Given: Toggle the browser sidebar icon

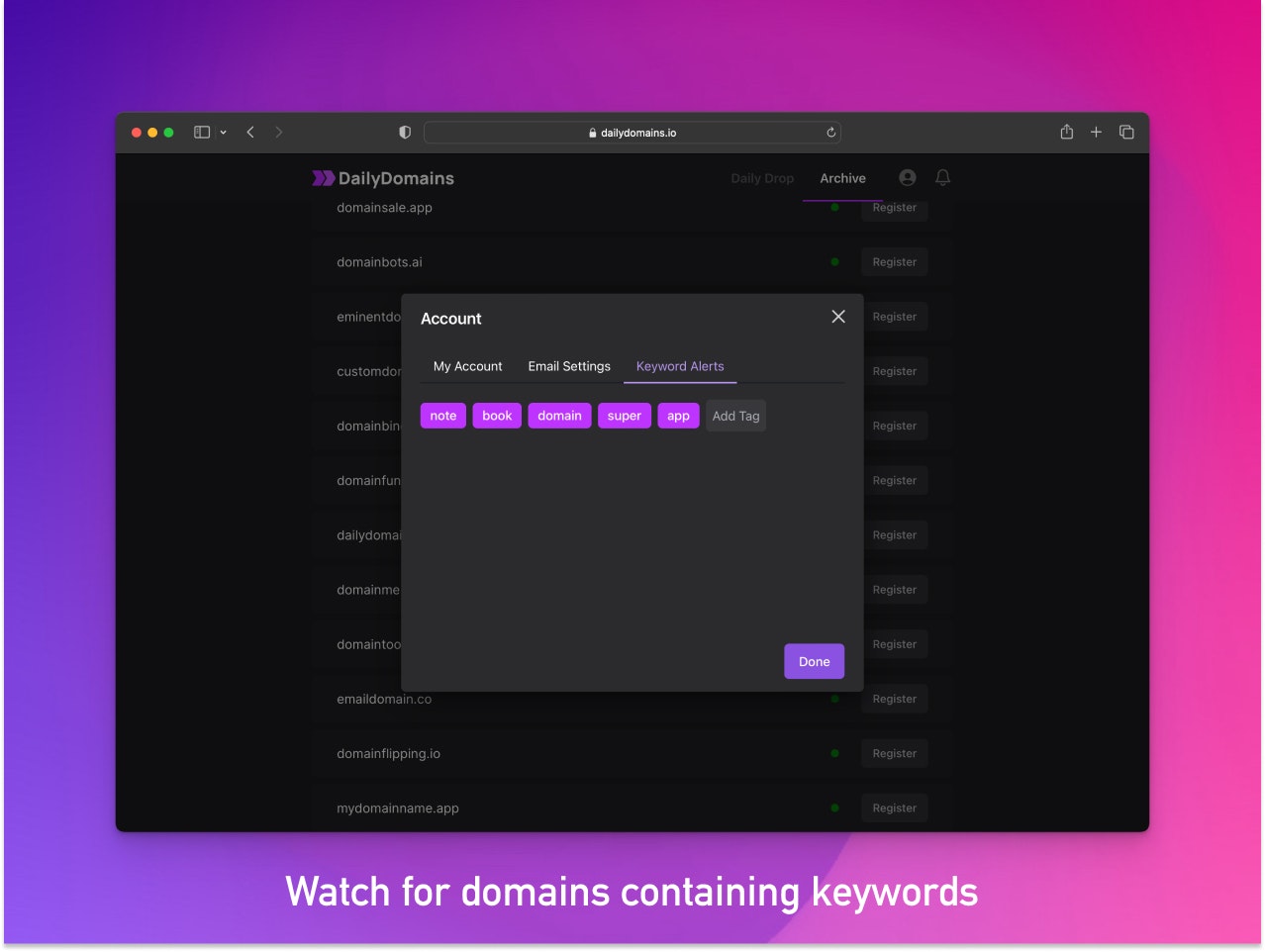Looking at the screenshot, I should point(202,131).
